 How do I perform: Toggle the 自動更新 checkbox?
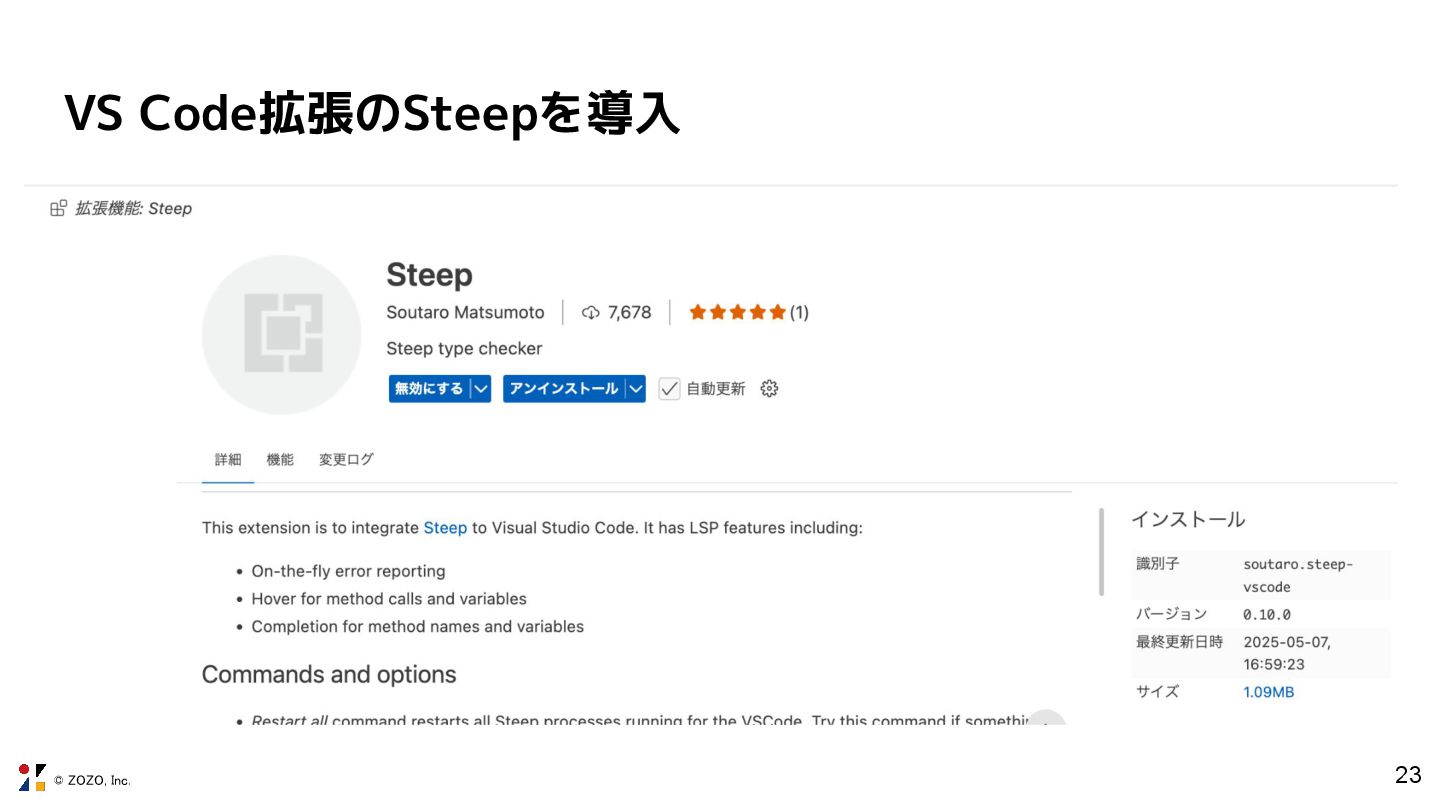pyautogui.click(x=669, y=389)
